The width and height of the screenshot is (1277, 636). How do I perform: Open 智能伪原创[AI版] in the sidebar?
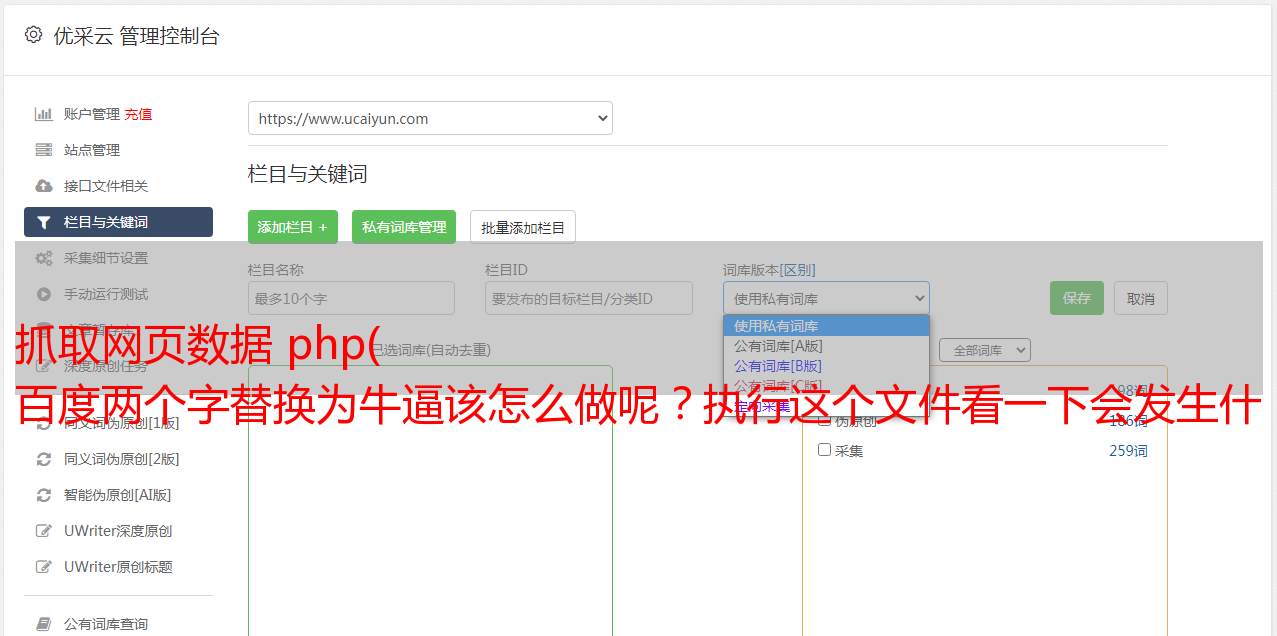coord(117,495)
